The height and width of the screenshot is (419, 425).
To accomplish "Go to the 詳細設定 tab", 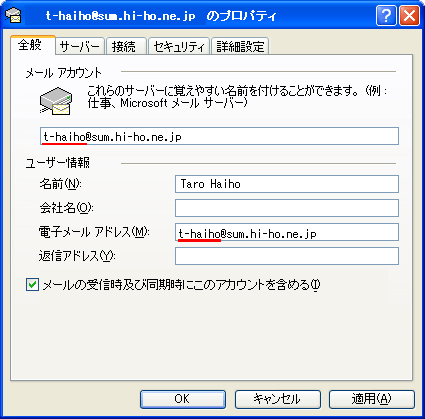I will [240, 46].
